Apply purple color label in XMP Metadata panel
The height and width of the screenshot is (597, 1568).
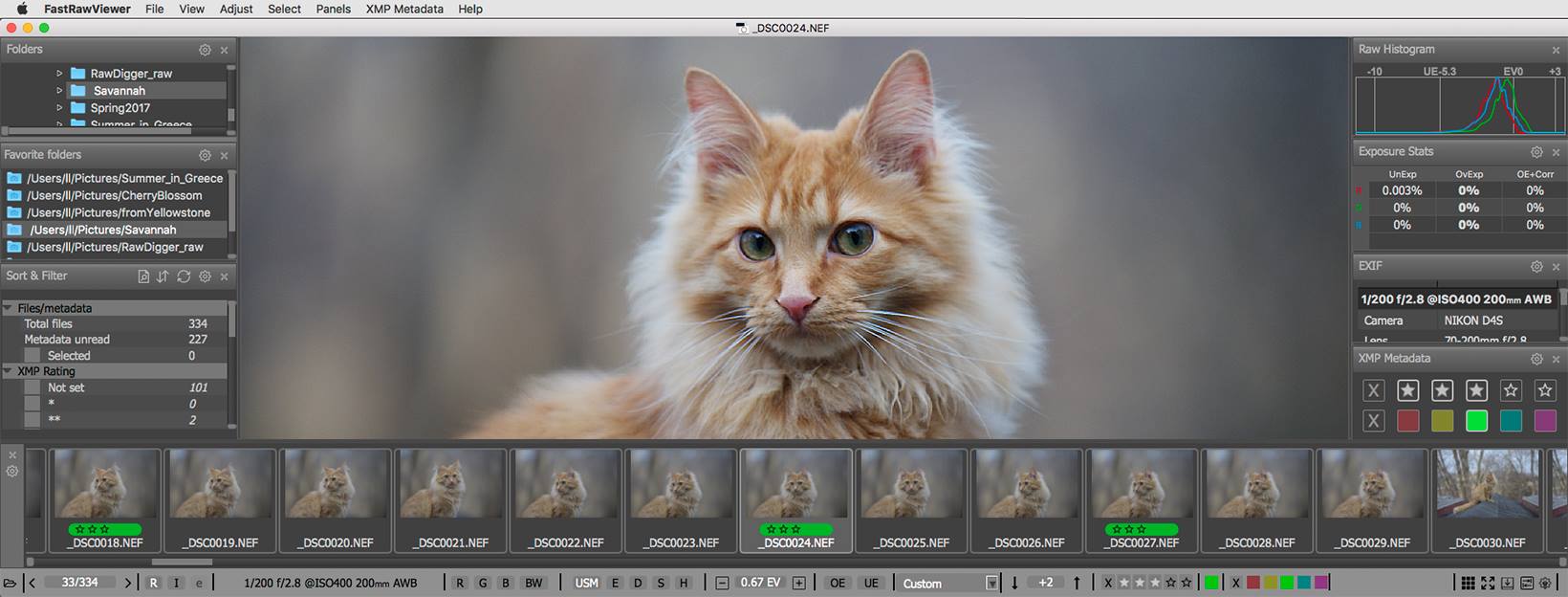(1545, 421)
